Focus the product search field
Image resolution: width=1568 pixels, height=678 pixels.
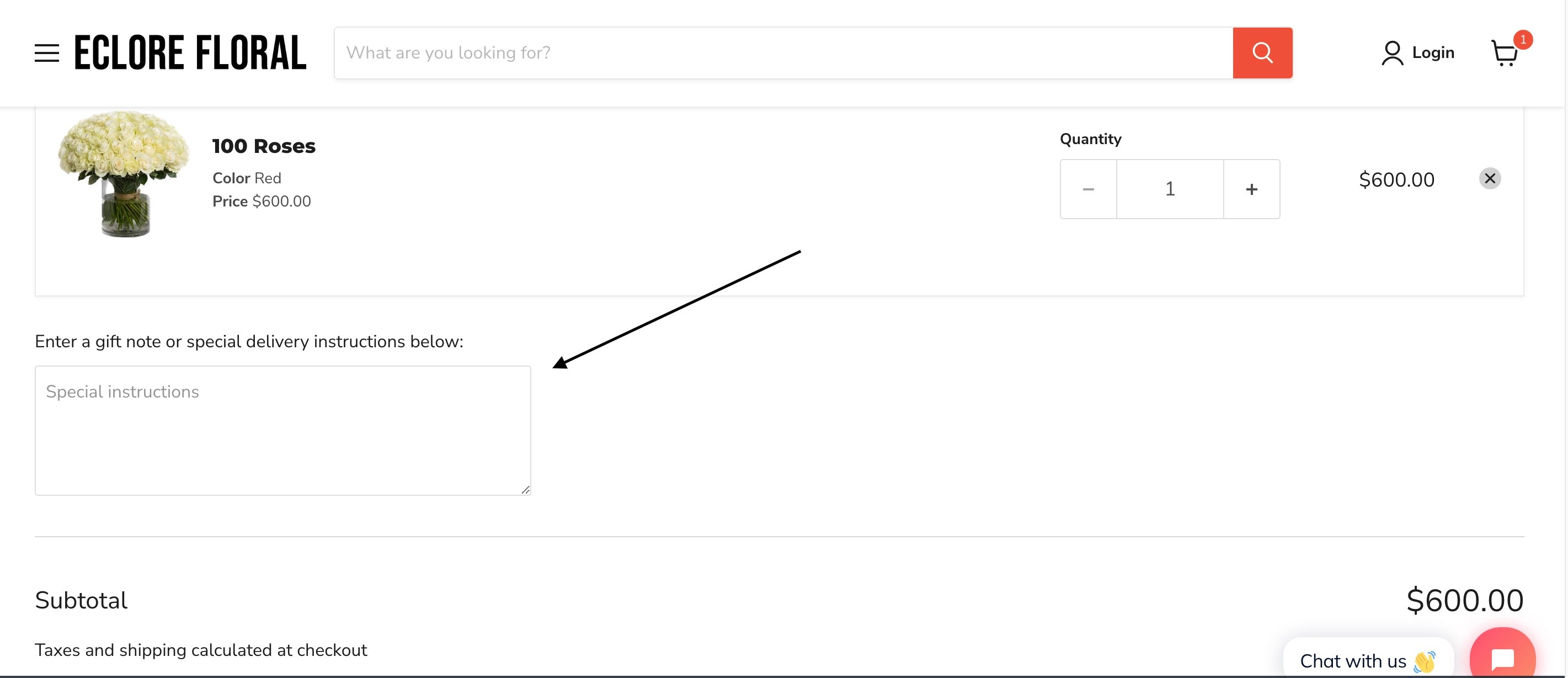(x=783, y=53)
